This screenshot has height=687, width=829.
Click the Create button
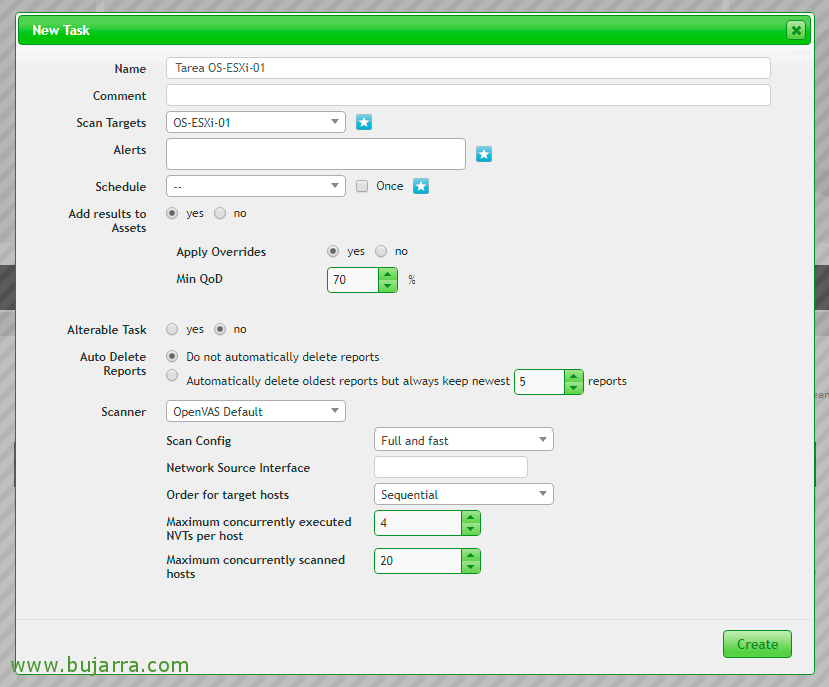(x=757, y=644)
